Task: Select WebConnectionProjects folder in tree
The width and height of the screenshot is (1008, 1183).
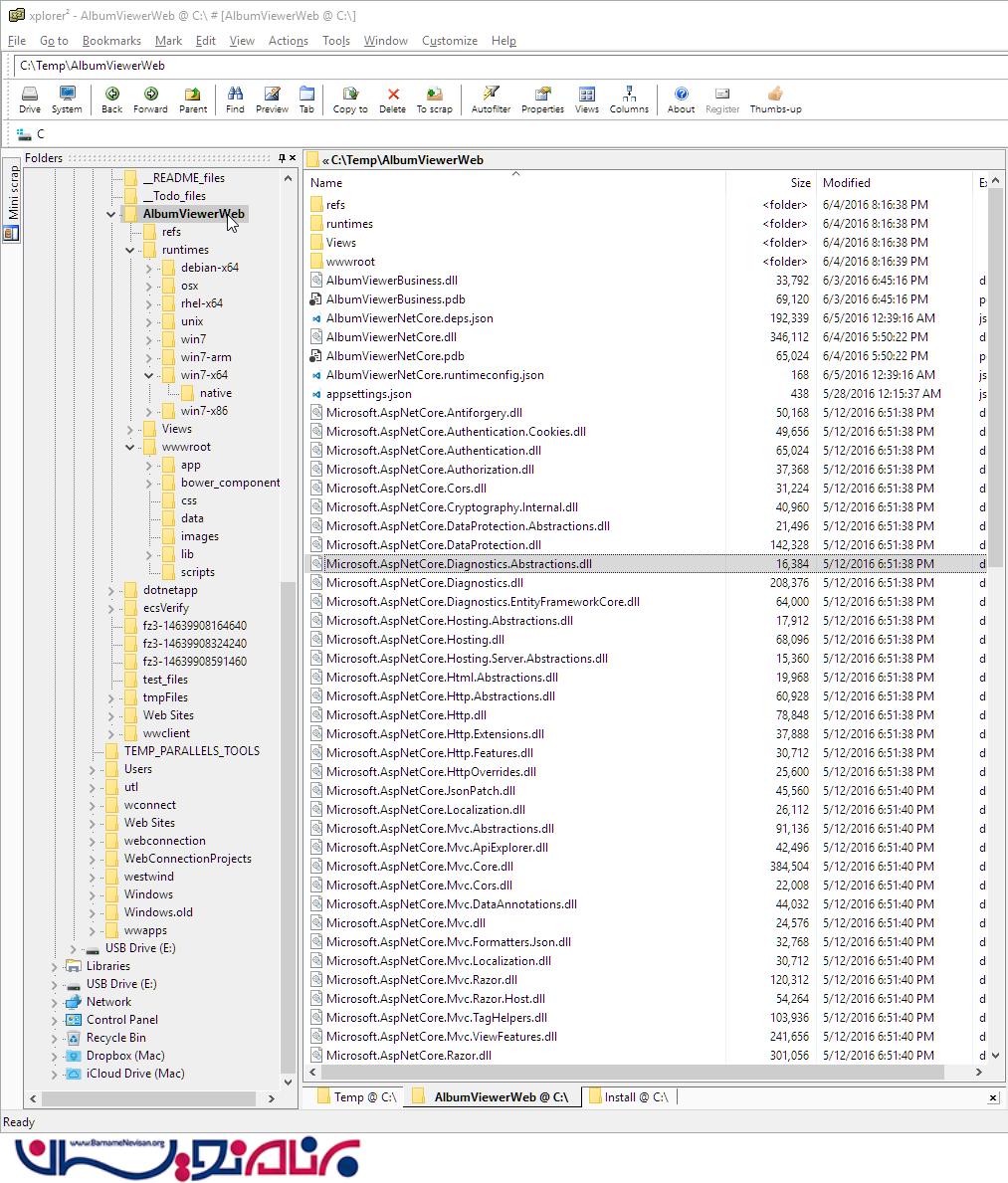Action: [x=187, y=859]
